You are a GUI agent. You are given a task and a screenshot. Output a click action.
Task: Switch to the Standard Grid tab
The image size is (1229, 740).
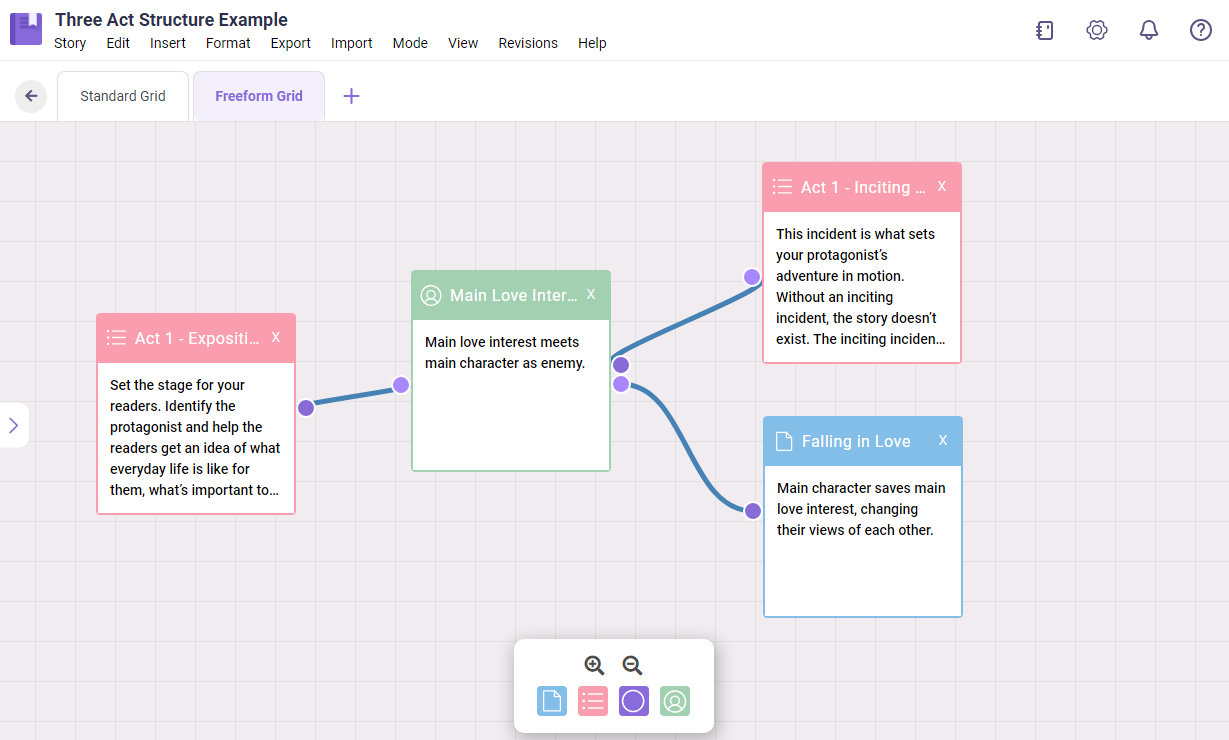pos(123,96)
